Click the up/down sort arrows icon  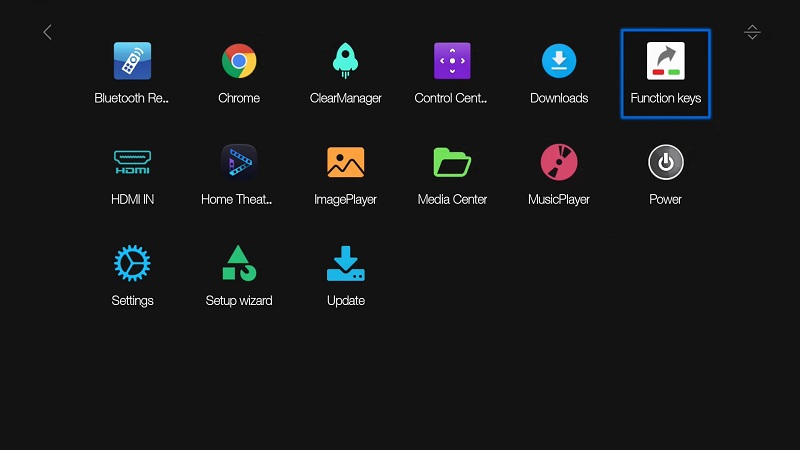[x=752, y=32]
